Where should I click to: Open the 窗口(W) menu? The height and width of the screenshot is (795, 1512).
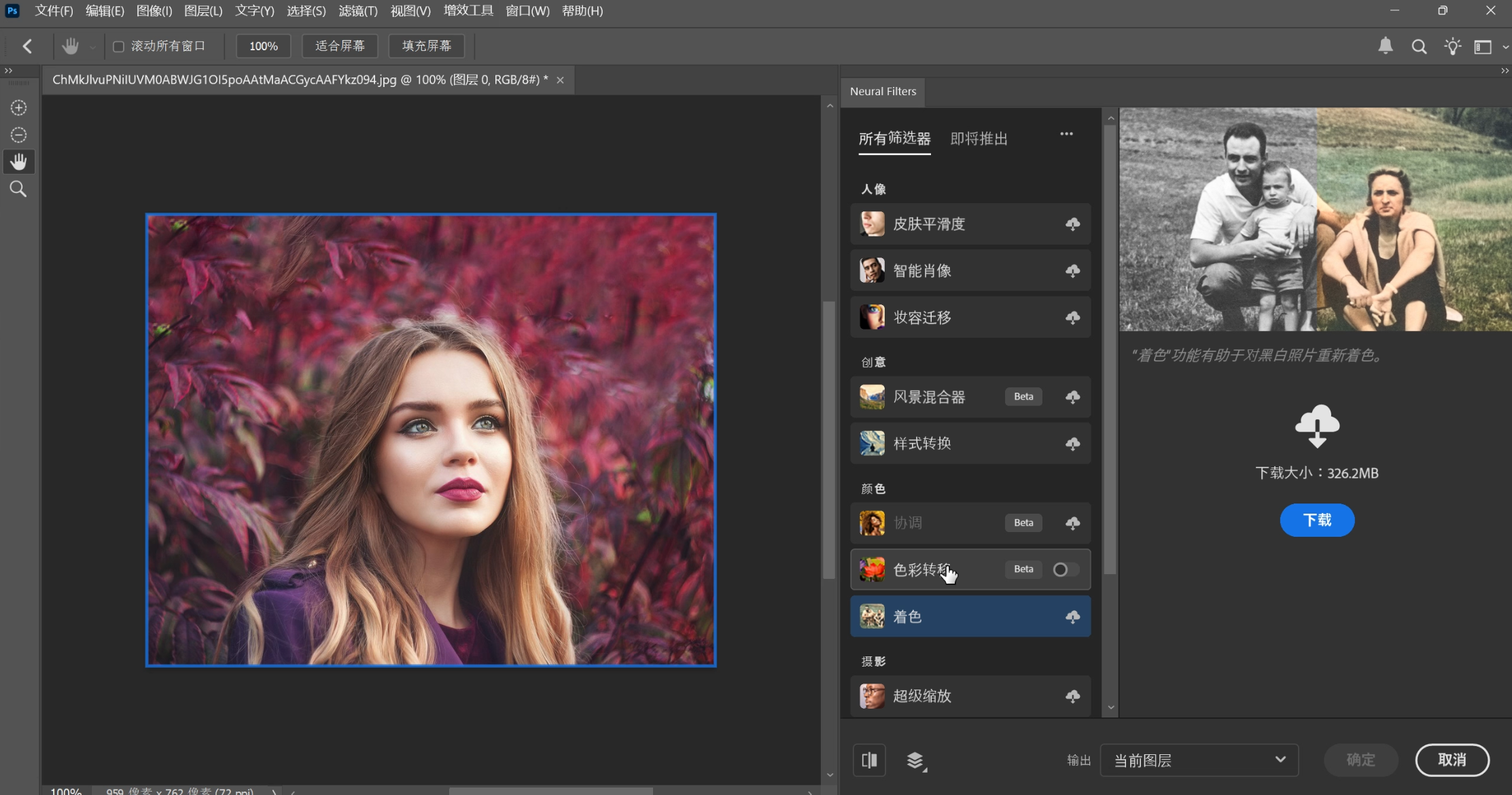tap(527, 11)
